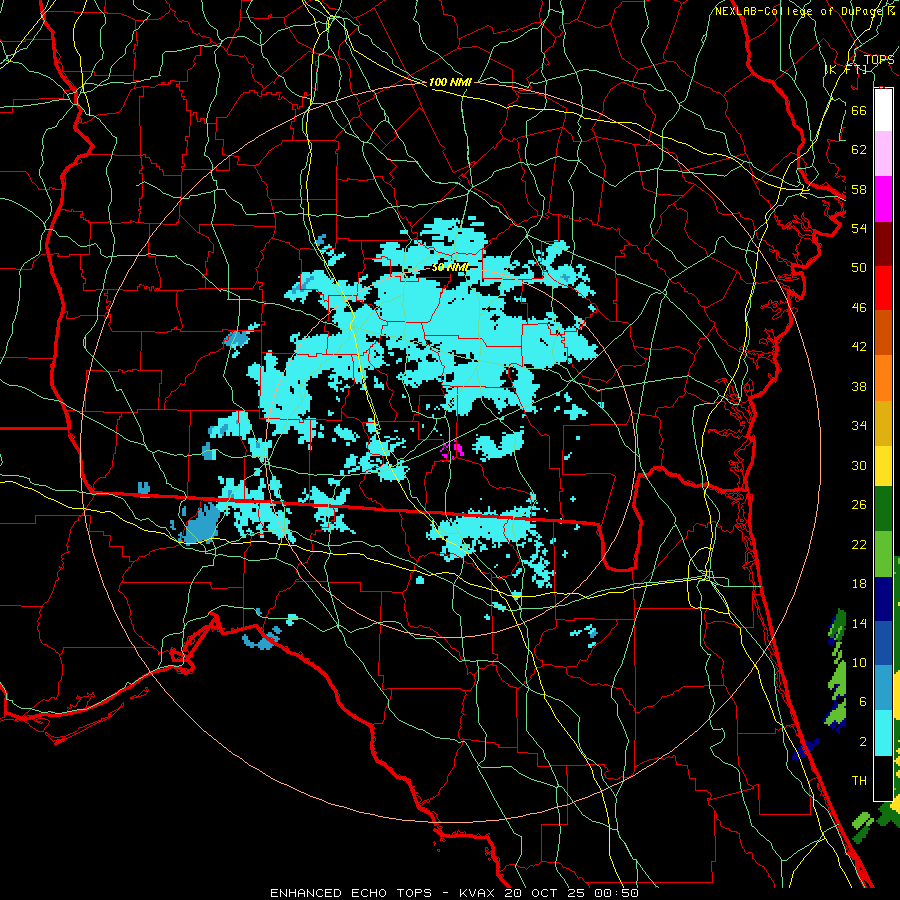Click the "38" scale value label

coord(859,386)
